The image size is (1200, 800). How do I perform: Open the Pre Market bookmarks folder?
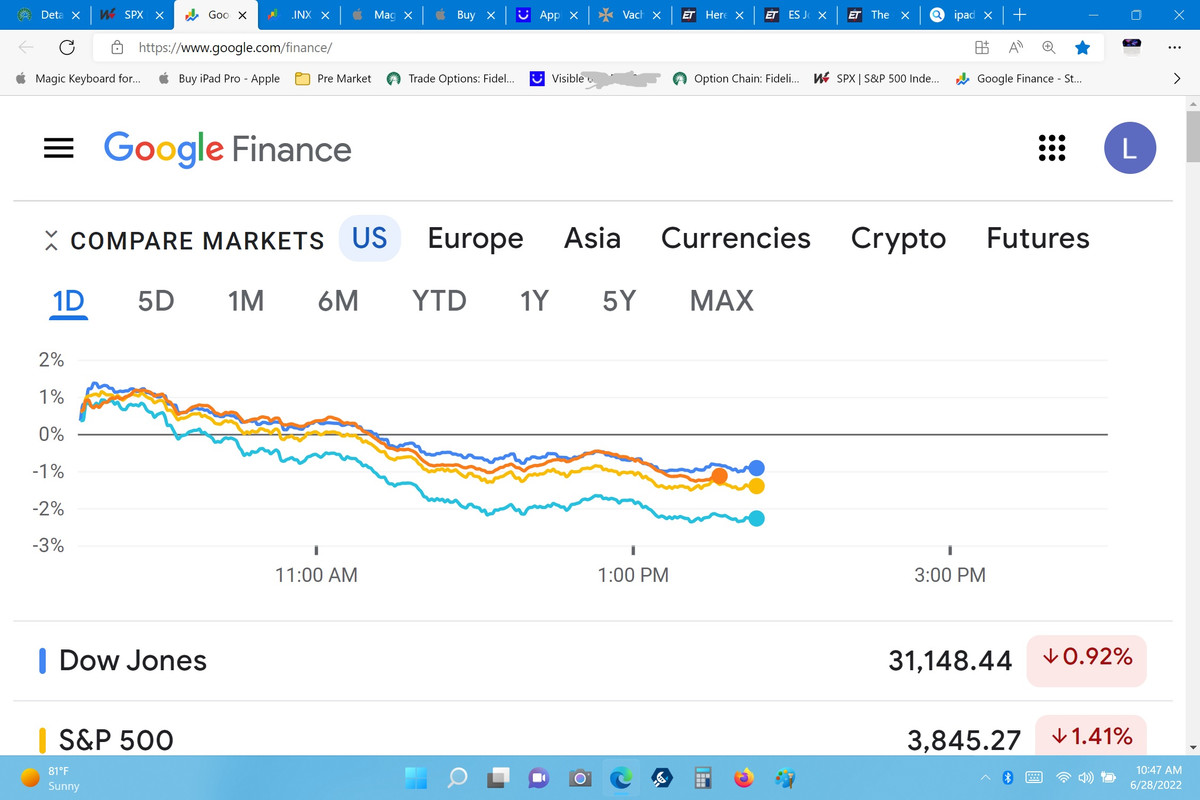coord(333,78)
